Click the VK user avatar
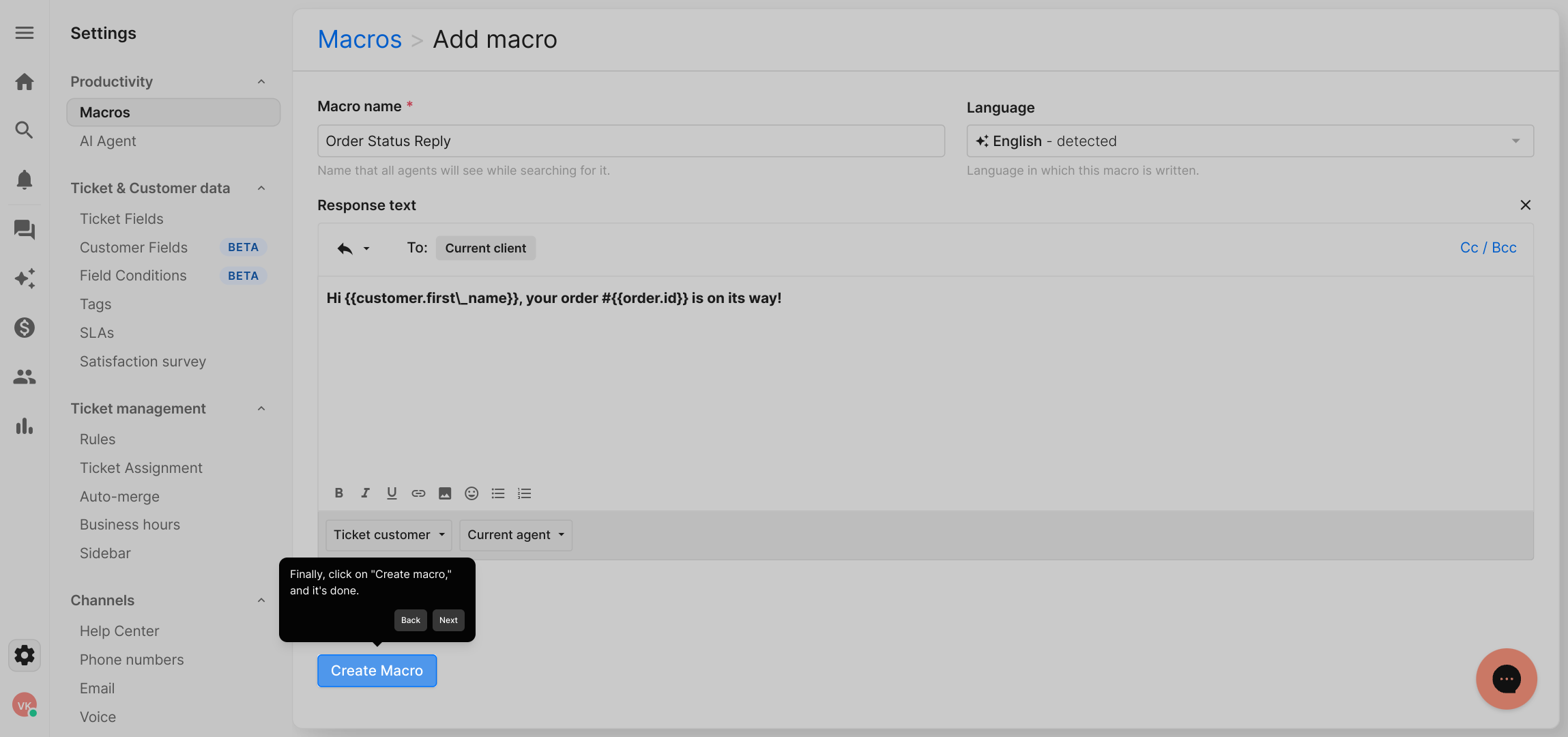 [25, 705]
